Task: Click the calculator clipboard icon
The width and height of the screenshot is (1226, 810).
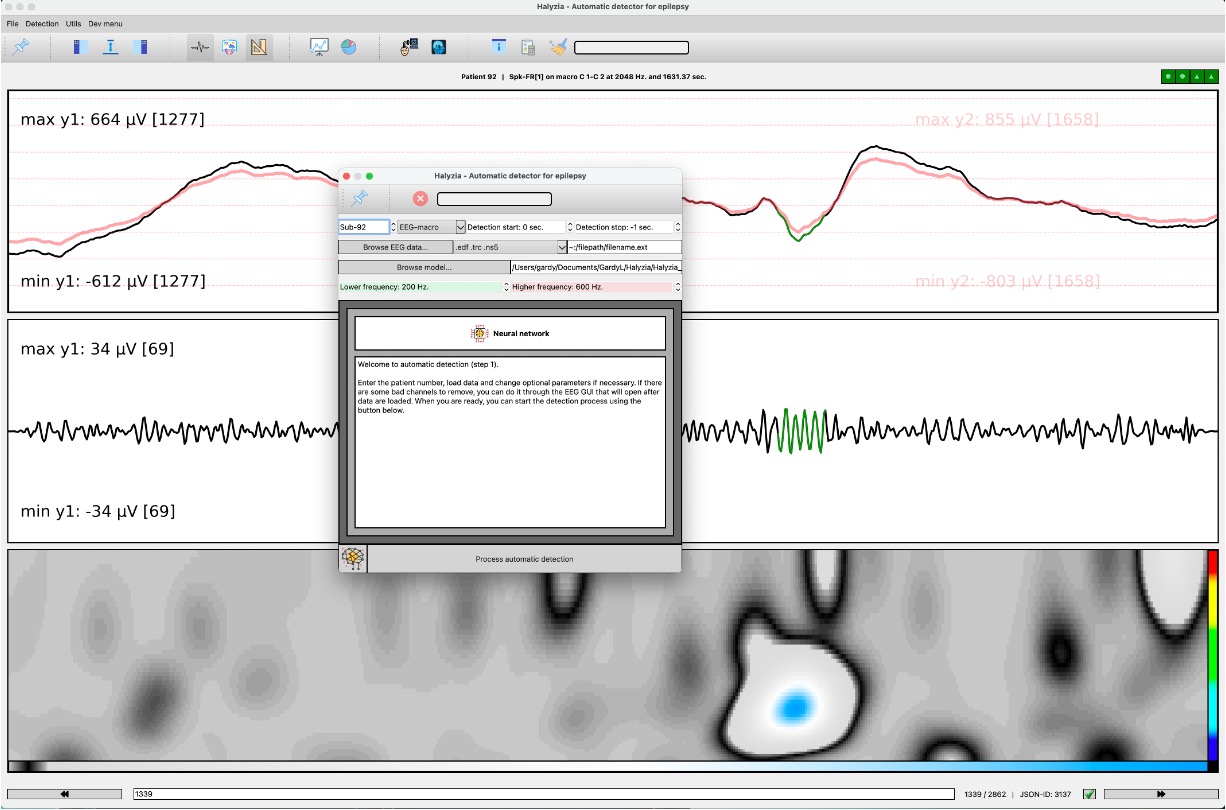Action: click(x=528, y=47)
